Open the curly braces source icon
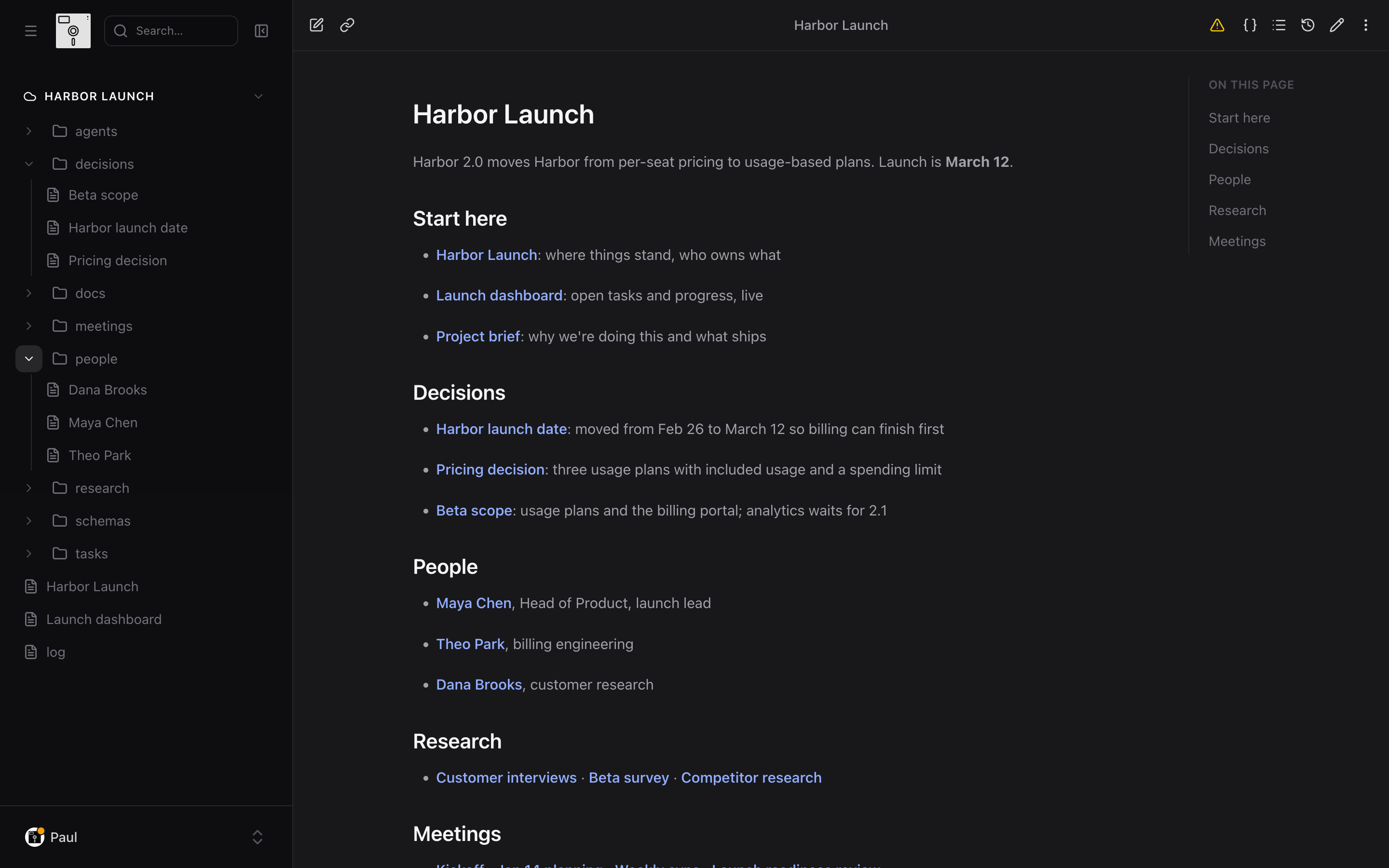This screenshot has height=868, width=1389. [1250, 25]
